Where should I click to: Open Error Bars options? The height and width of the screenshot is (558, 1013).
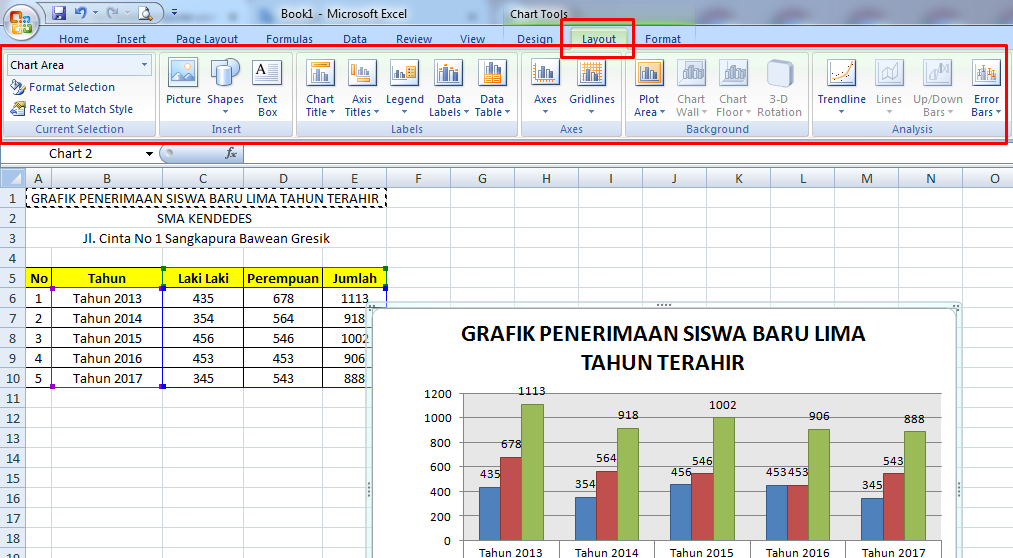[x=986, y=87]
